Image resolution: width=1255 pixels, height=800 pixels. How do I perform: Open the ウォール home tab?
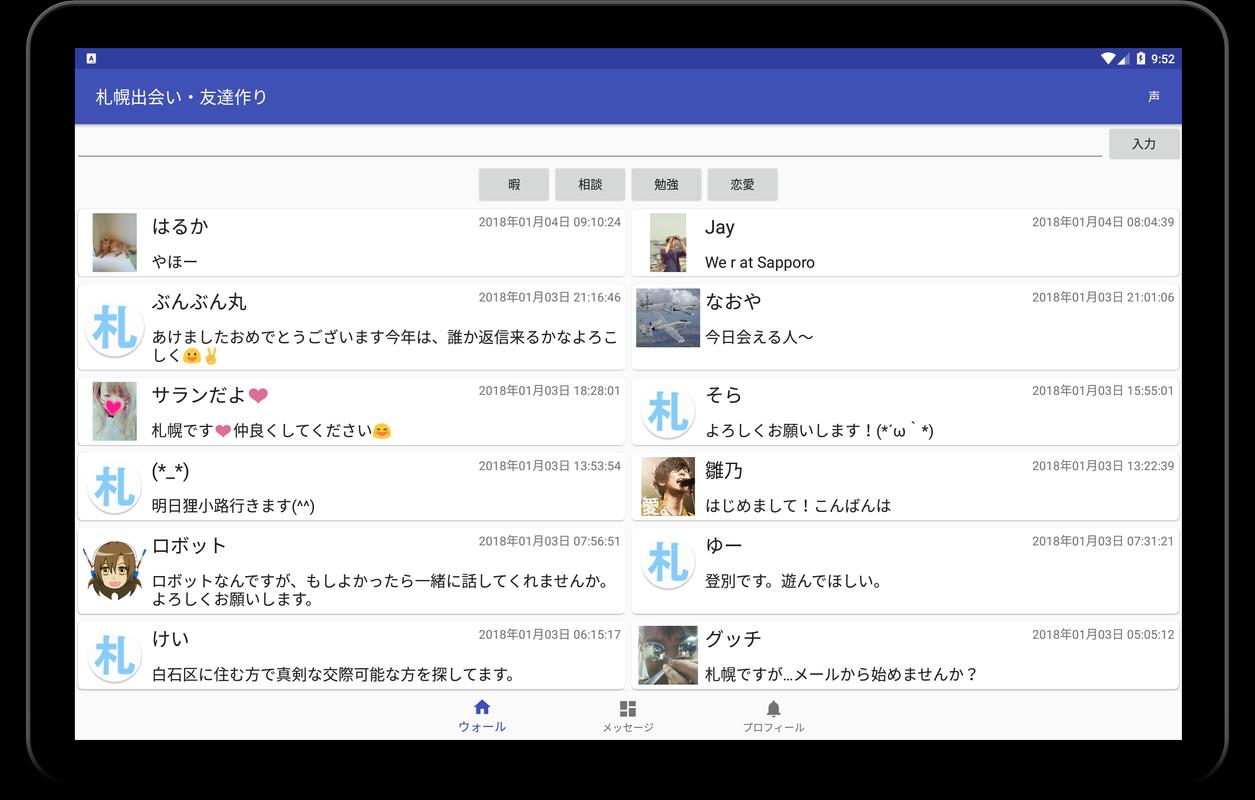click(x=482, y=716)
